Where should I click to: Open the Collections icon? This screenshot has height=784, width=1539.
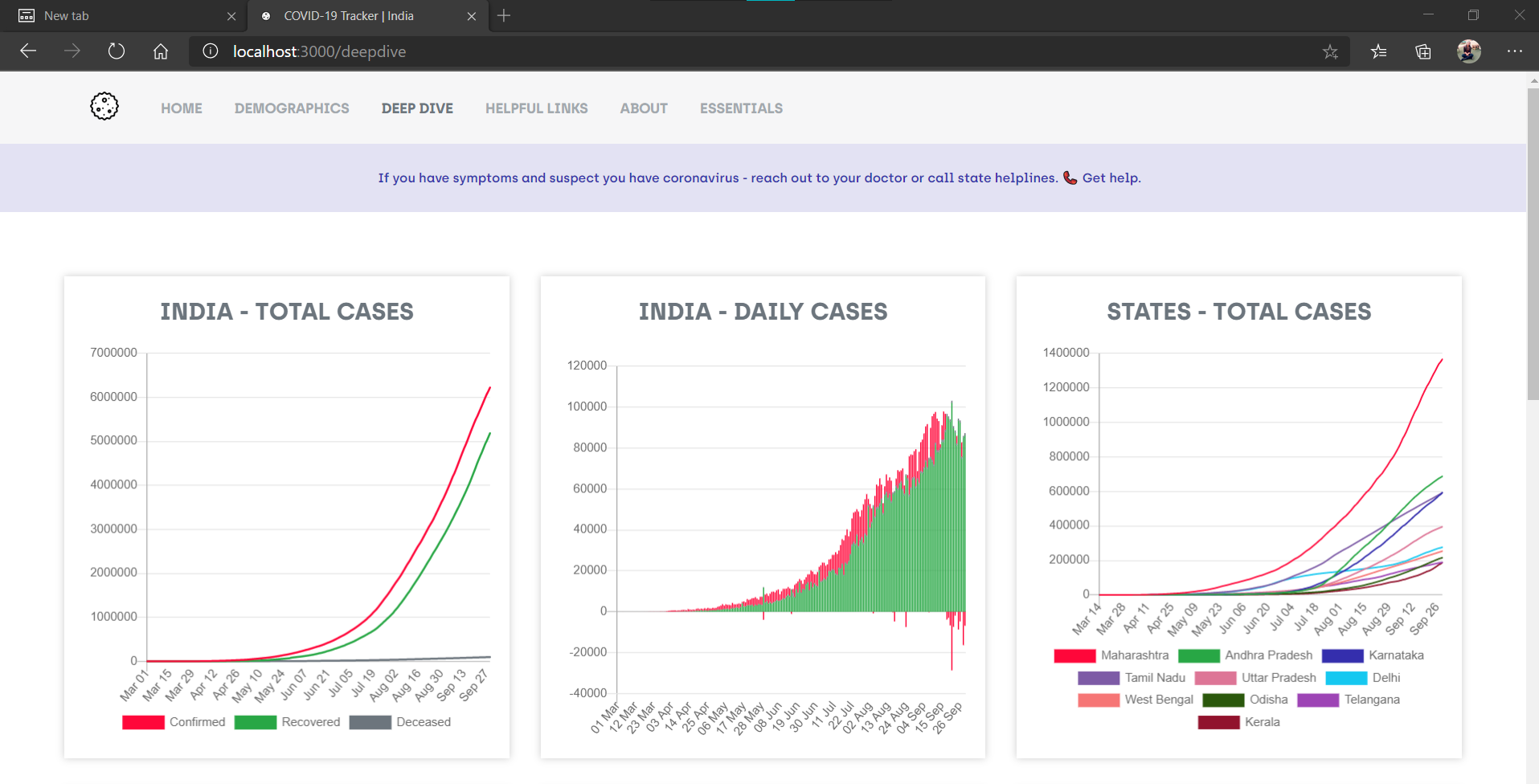(x=1423, y=51)
